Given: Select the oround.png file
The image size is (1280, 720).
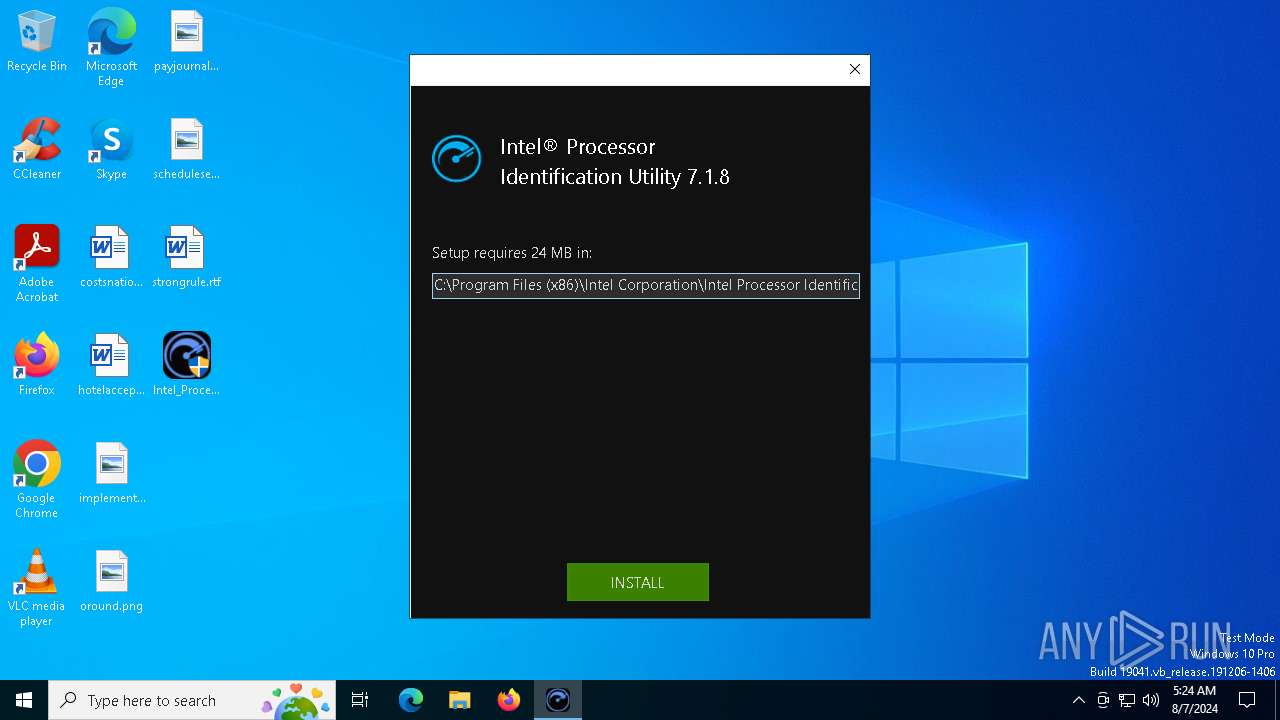Looking at the screenshot, I should (111, 582).
